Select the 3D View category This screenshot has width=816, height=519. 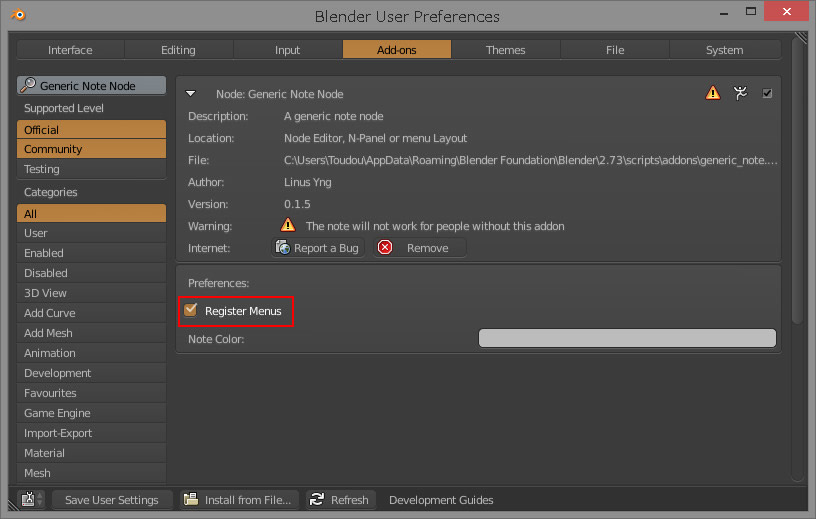tap(92, 293)
